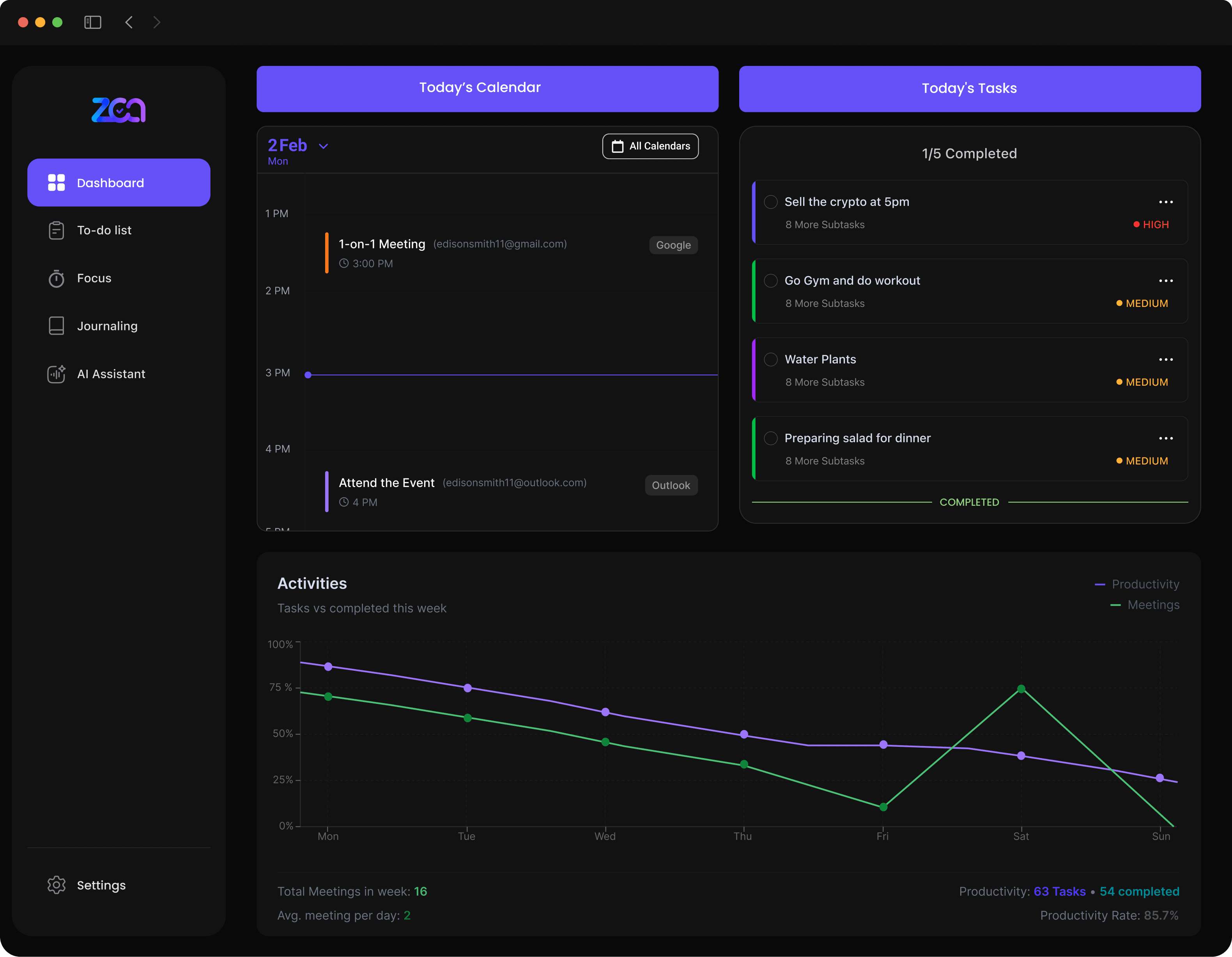Click the Fri Meetings data point

pyautogui.click(x=883, y=807)
